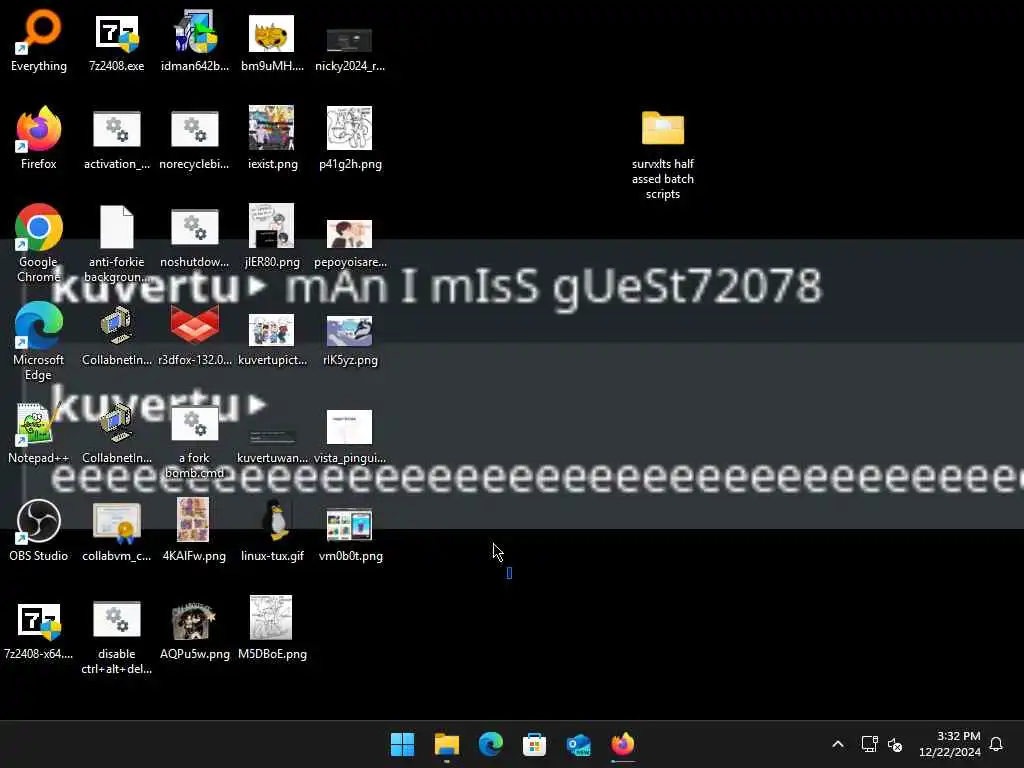Open the Firefox desktop shortcut
The width and height of the screenshot is (1024, 768).
(x=39, y=138)
